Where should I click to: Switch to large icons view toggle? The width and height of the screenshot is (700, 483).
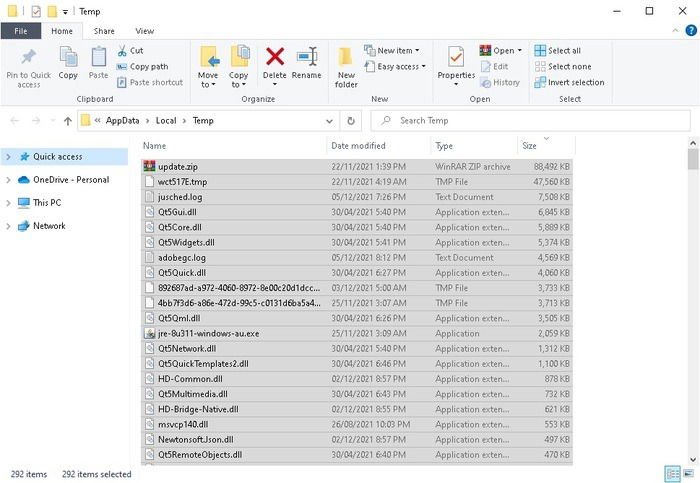(689, 473)
